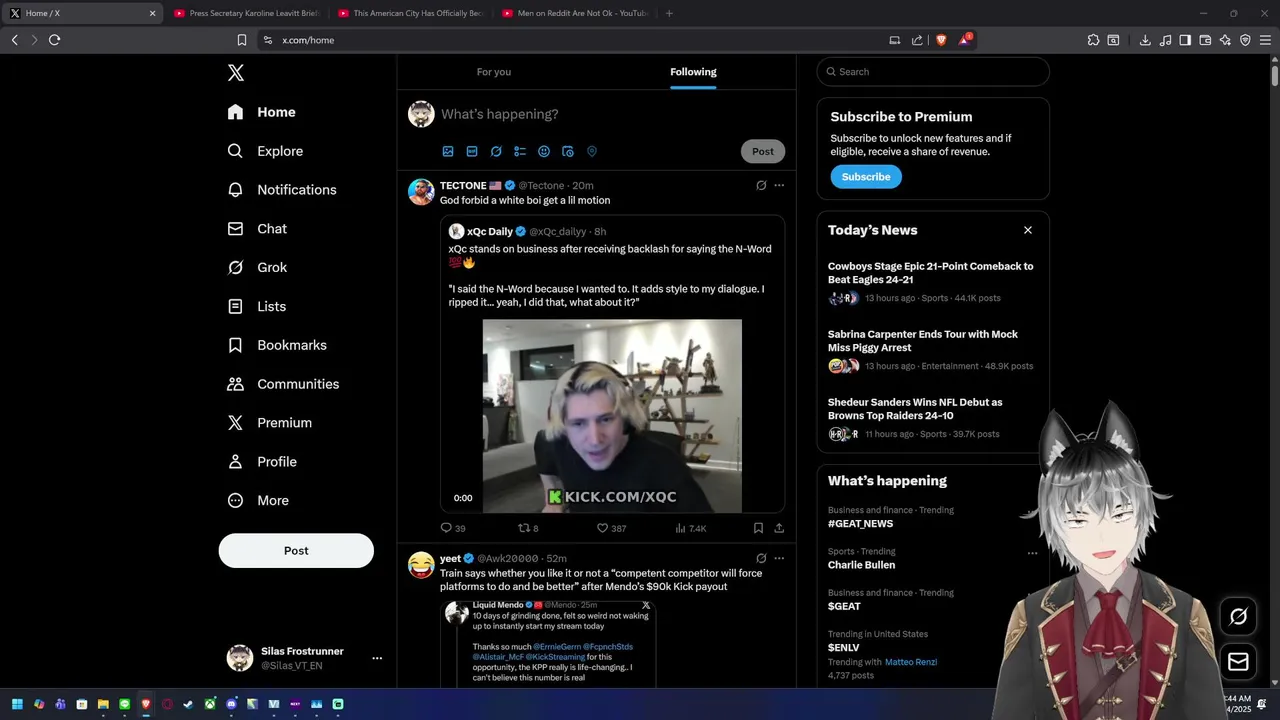This screenshot has width=1280, height=720.
Task: Switch to the For you tab
Action: pos(494,72)
